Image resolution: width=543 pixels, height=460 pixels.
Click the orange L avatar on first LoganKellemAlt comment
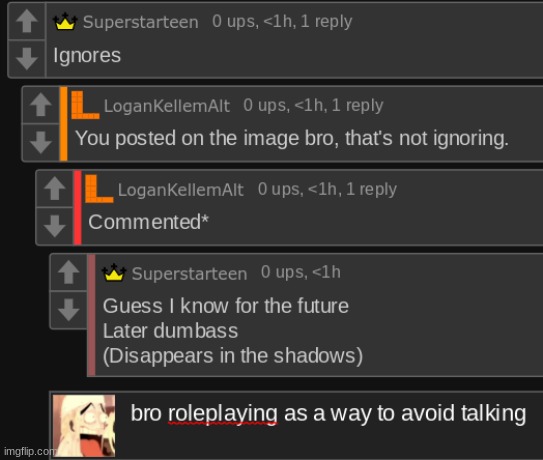coord(85,105)
